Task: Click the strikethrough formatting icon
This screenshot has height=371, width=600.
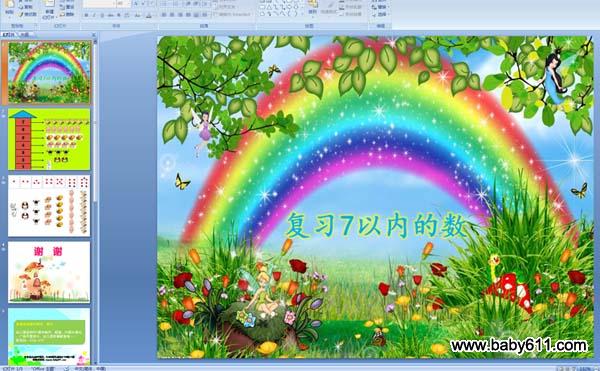Action: 111,15
